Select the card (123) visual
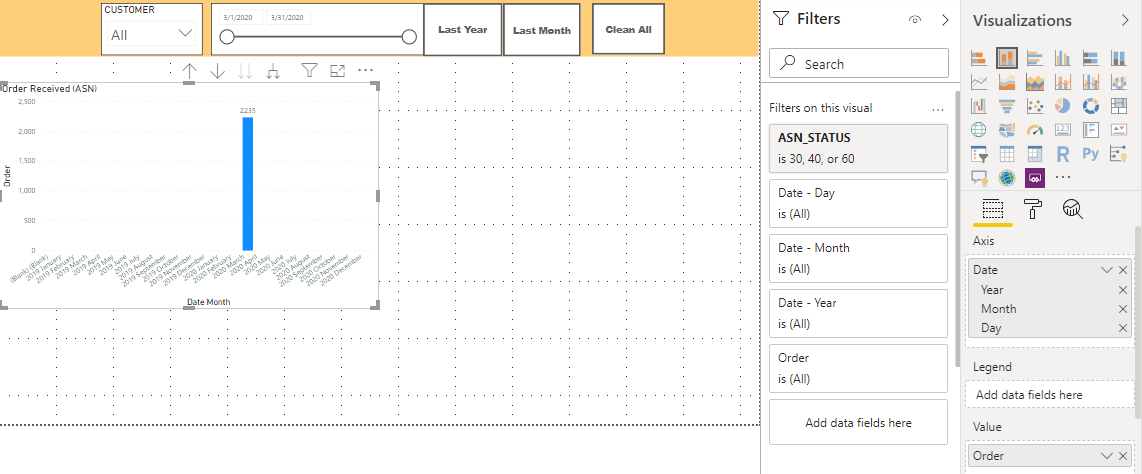 (x=1063, y=130)
